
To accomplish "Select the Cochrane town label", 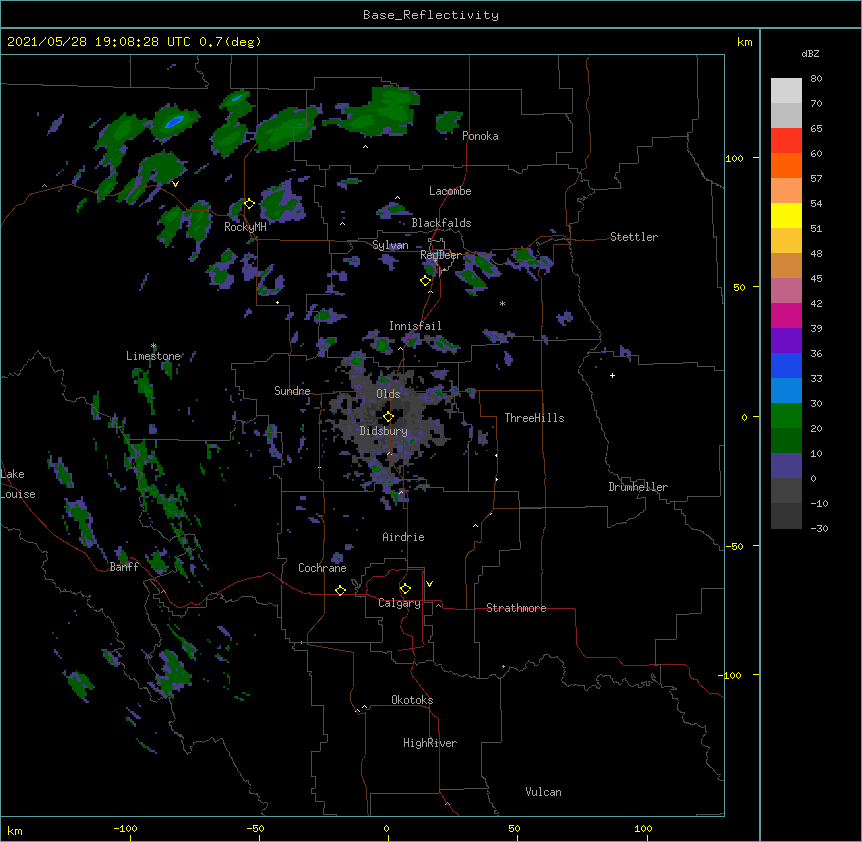I will point(322,568).
